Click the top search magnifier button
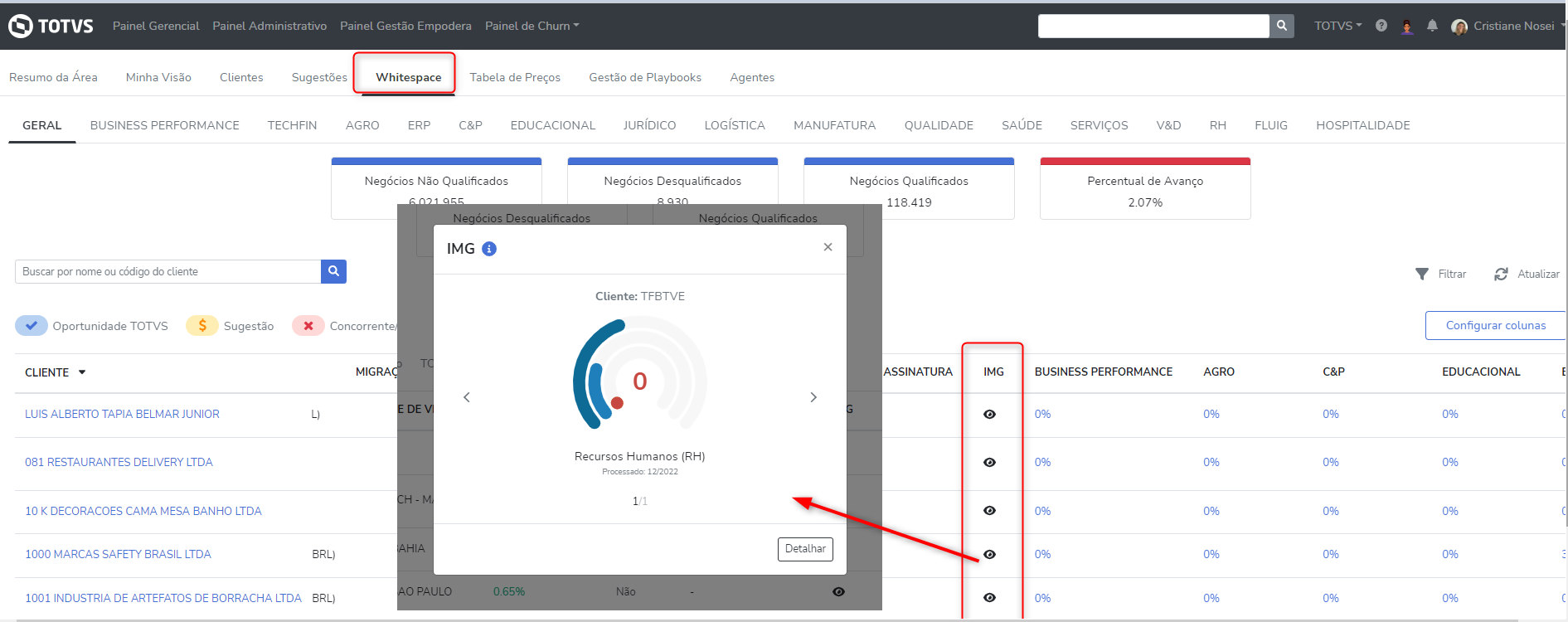The width and height of the screenshot is (1568, 622). click(x=1282, y=26)
